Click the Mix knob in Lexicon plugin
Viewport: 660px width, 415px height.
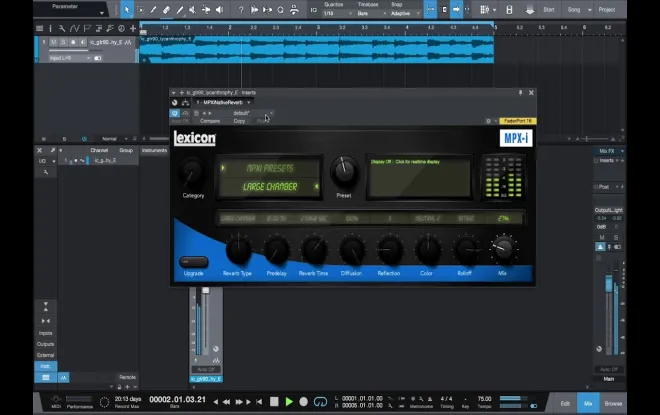tap(503, 249)
